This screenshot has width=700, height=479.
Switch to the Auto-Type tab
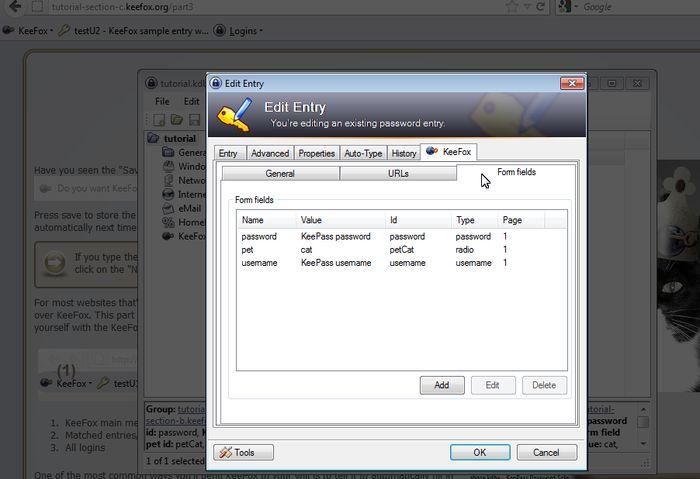click(x=363, y=153)
